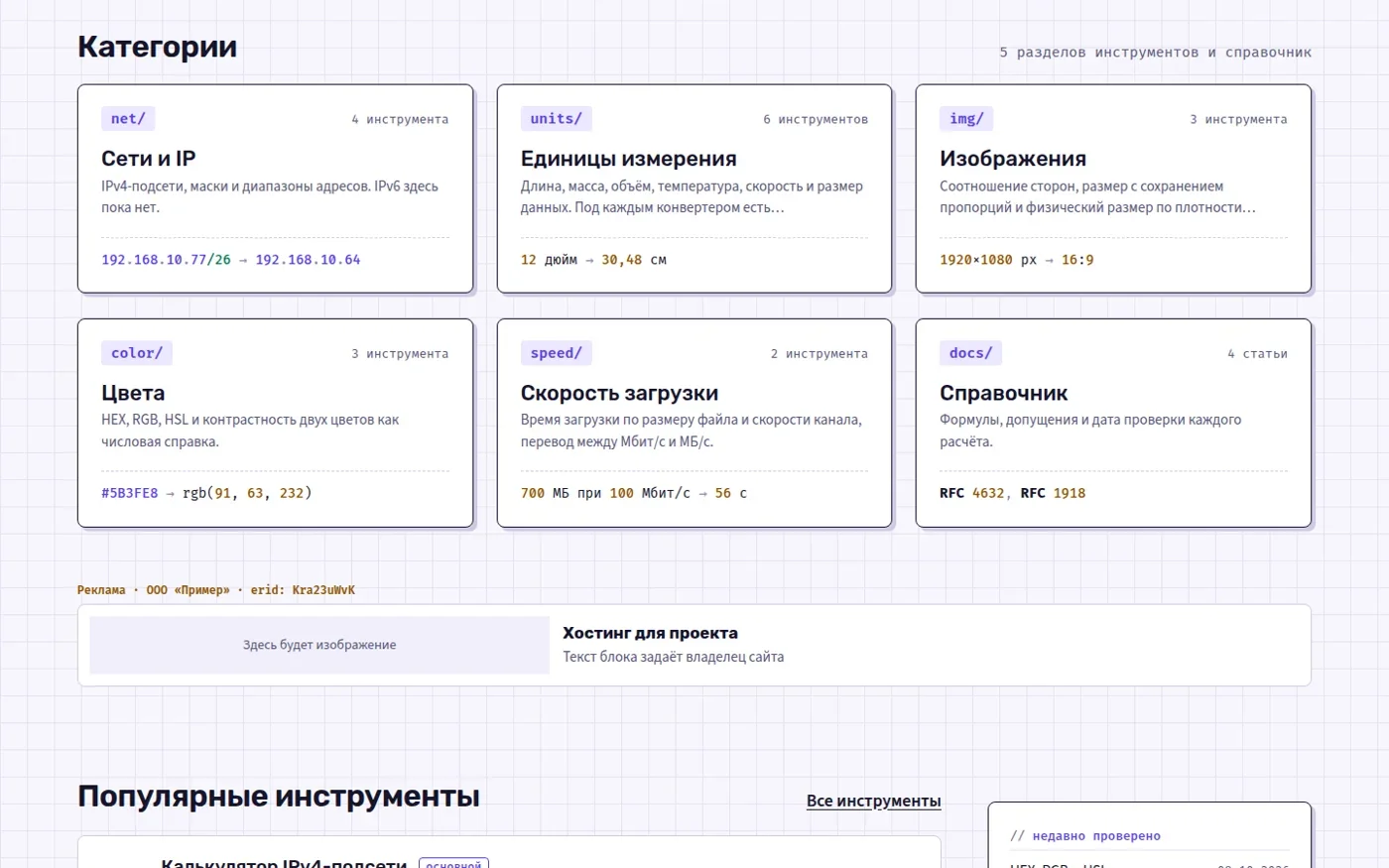Screen dimensions: 1389x868
Task: Click the units/ tag badge
Action: tap(556, 119)
